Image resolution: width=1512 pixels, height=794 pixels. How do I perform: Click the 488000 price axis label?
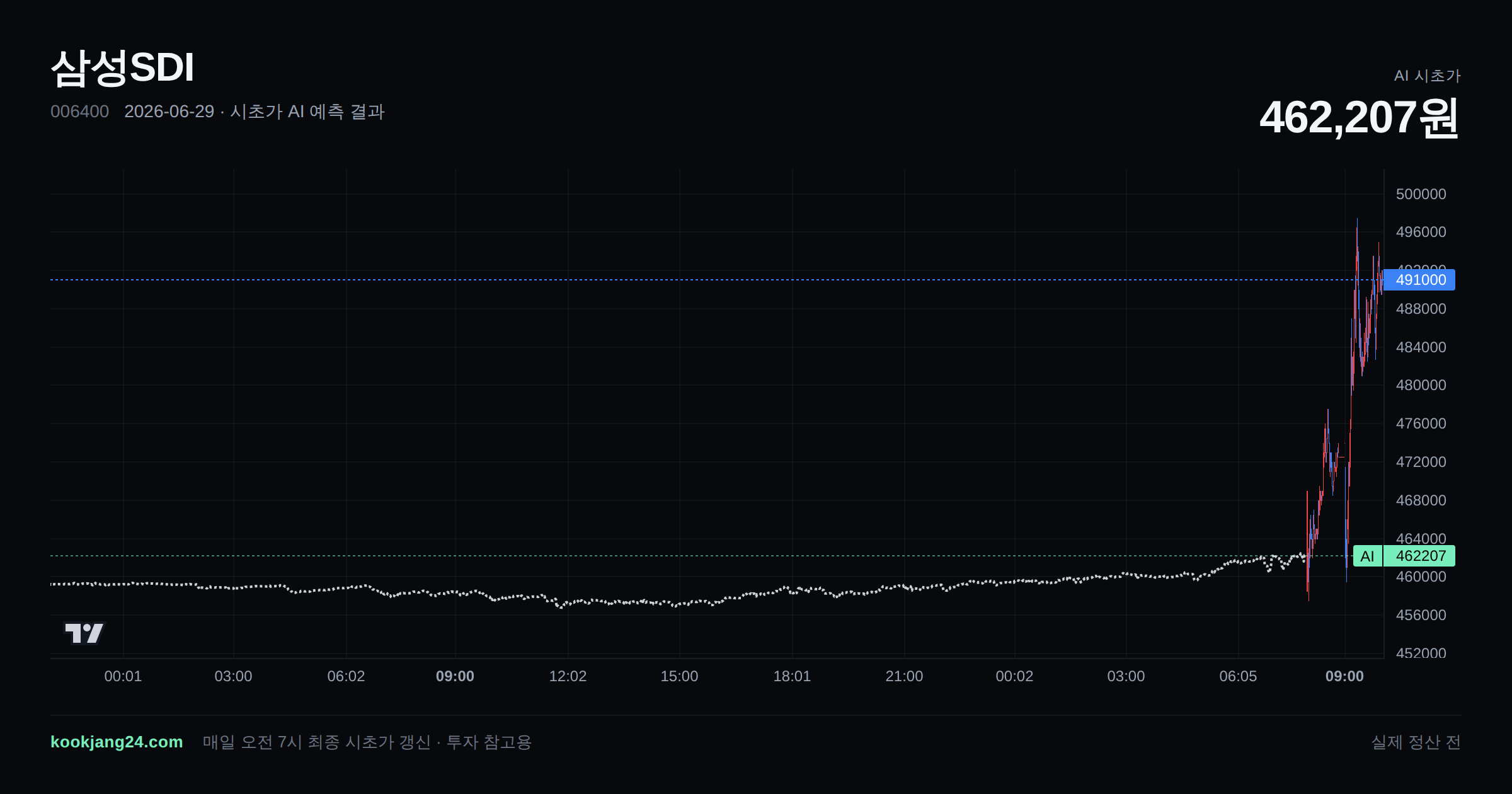tap(1421, 309)
